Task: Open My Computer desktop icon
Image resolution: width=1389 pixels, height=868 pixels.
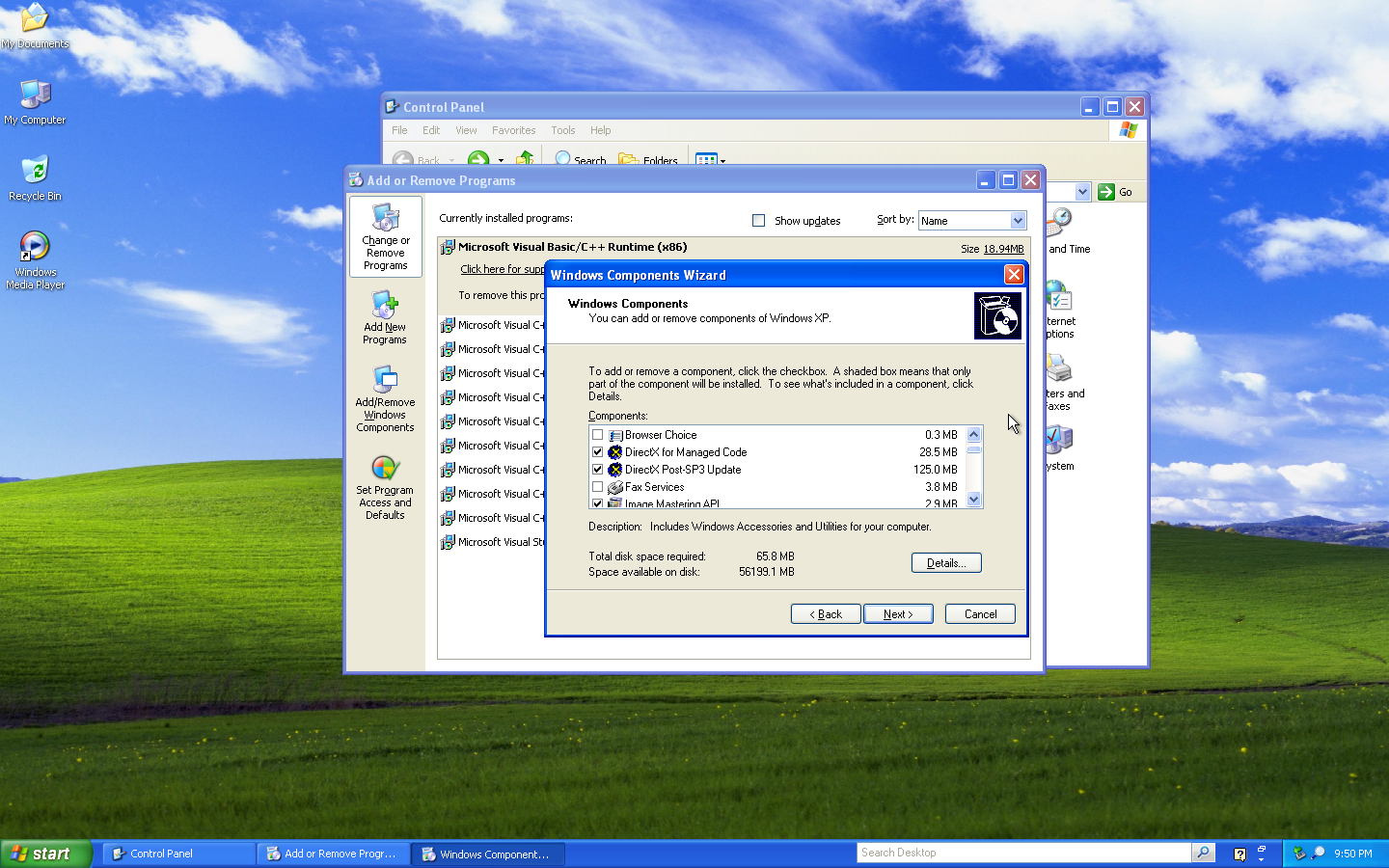Action: tap(35, 95)
